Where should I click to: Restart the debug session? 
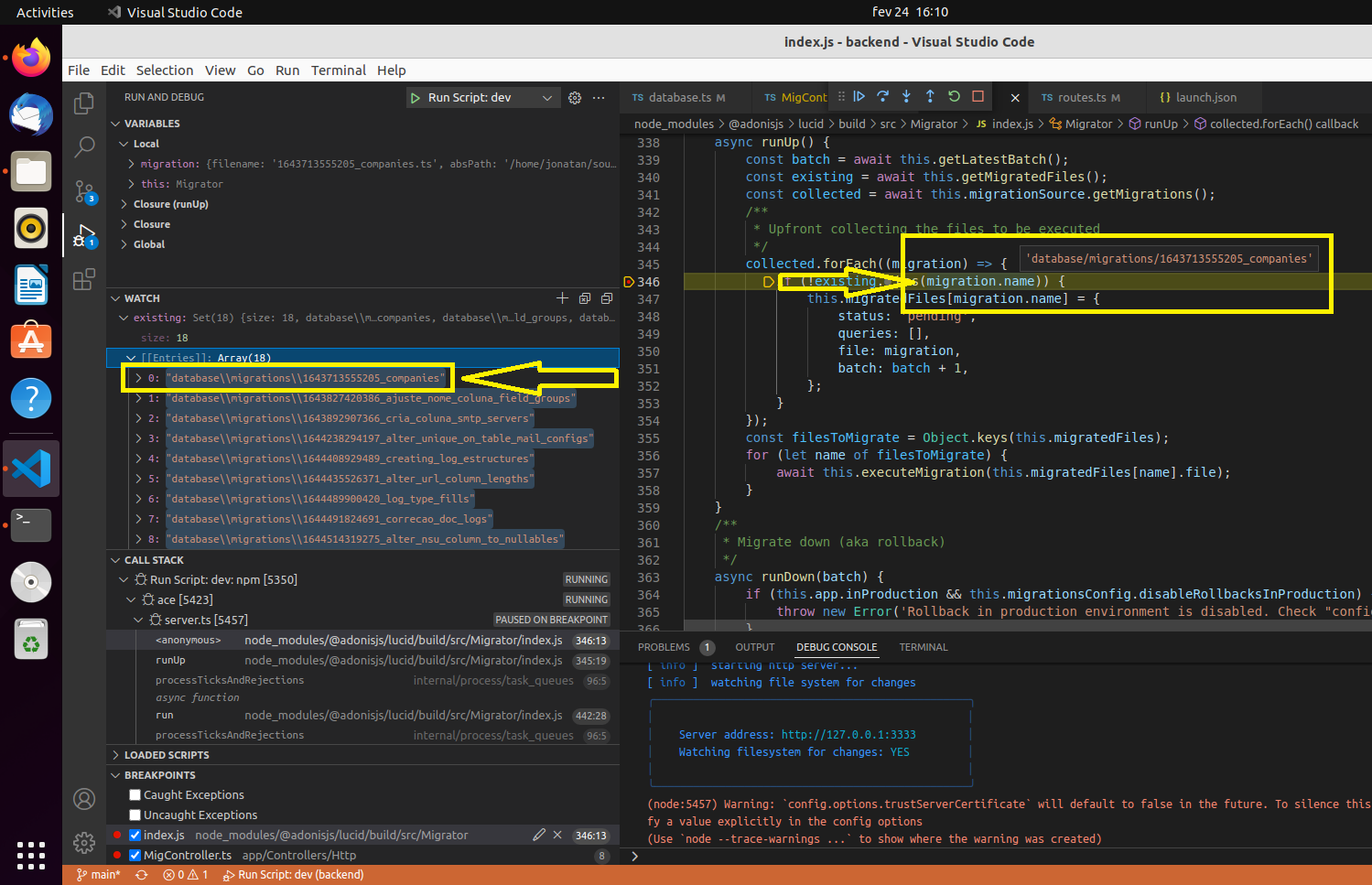954,96
